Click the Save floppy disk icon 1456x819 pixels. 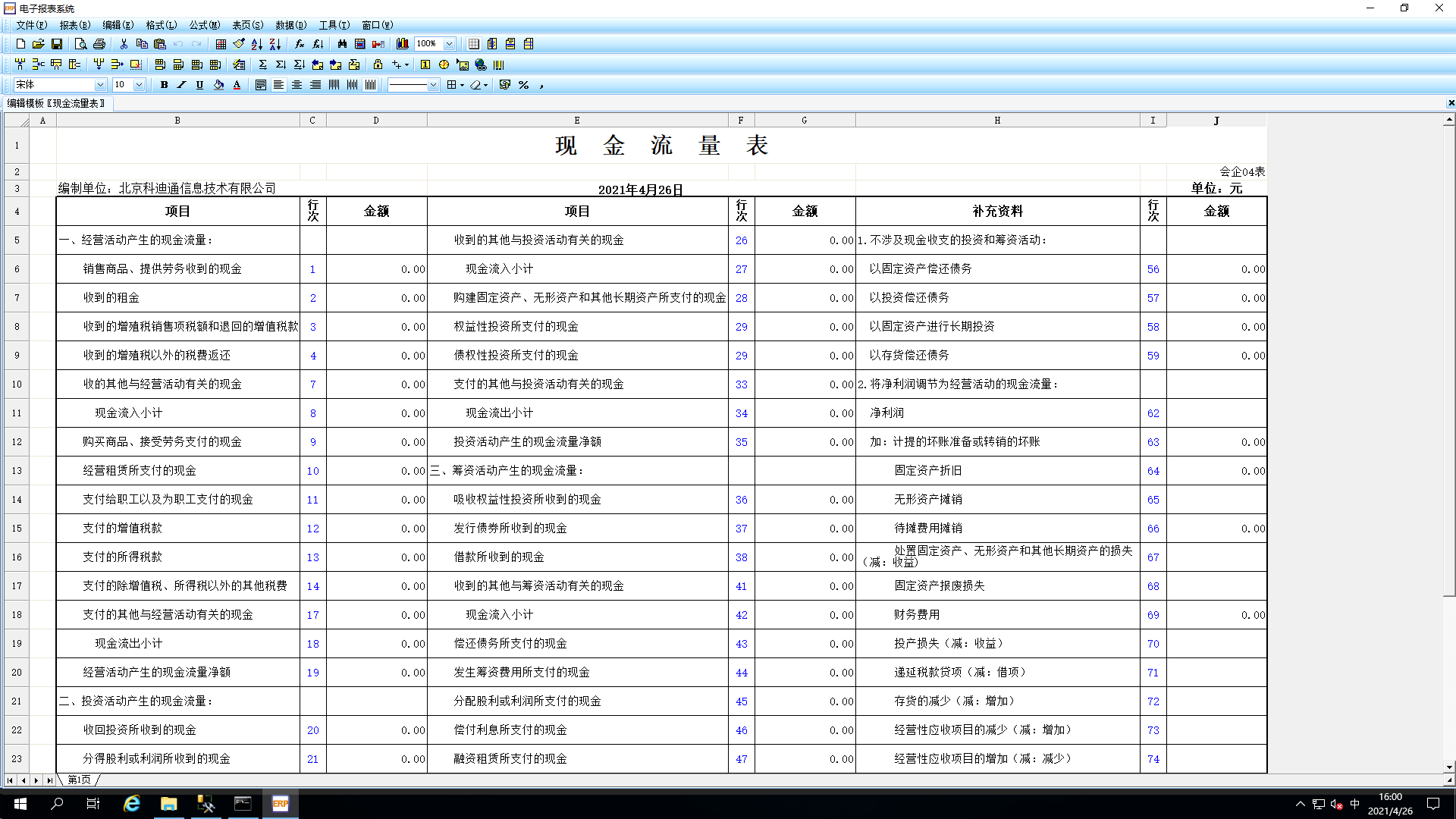coord(57,44)
